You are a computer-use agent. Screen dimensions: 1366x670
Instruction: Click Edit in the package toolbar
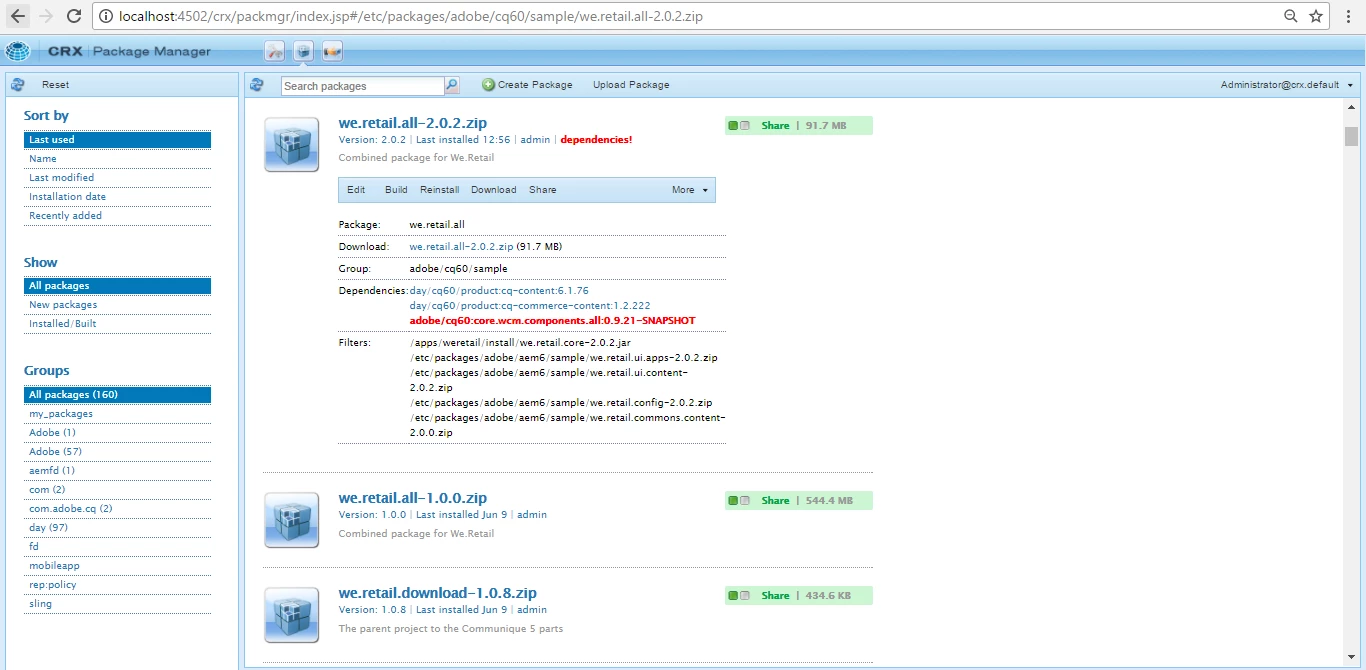356,190
